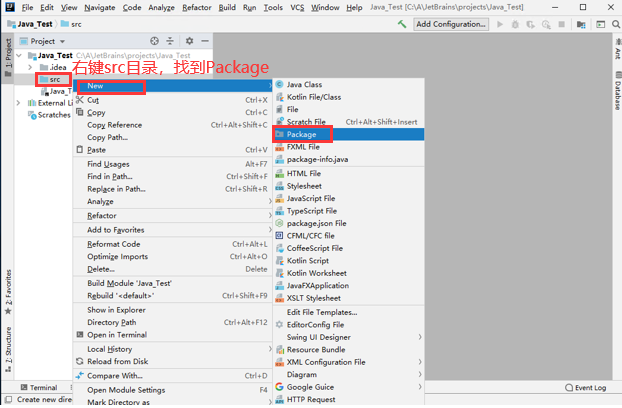The width and height of the screenshot is (622, 408).
Task: Choose HTML File entry
Action: (348, 174)
